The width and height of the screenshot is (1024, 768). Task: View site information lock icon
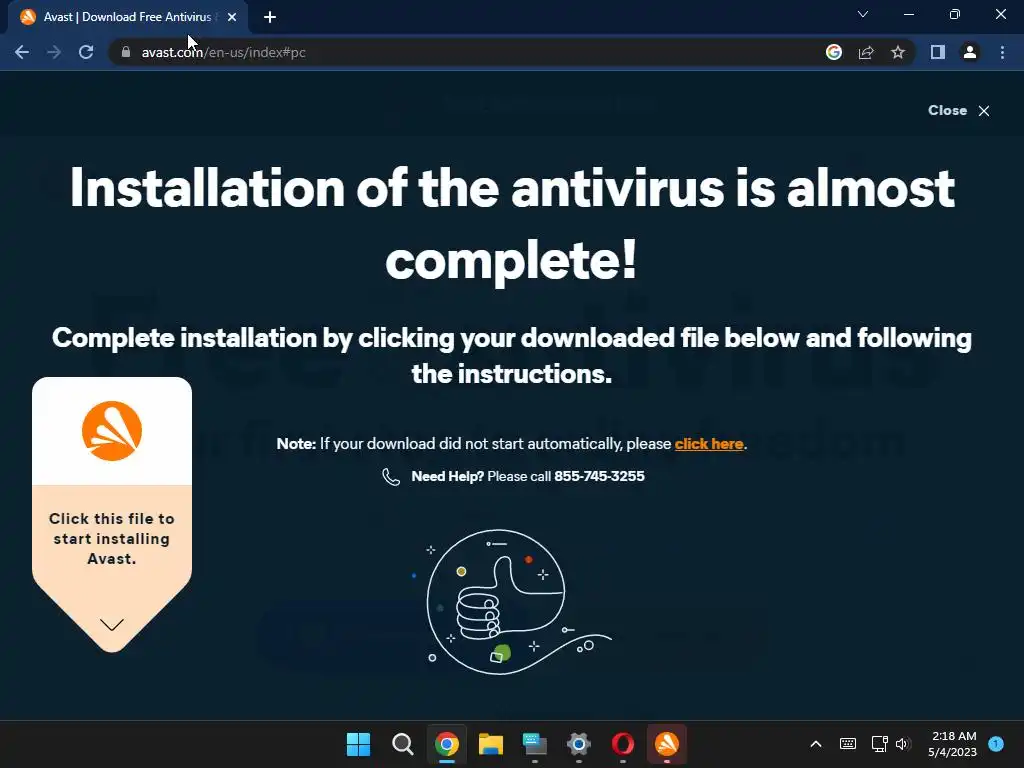click(x=126, y=52)
